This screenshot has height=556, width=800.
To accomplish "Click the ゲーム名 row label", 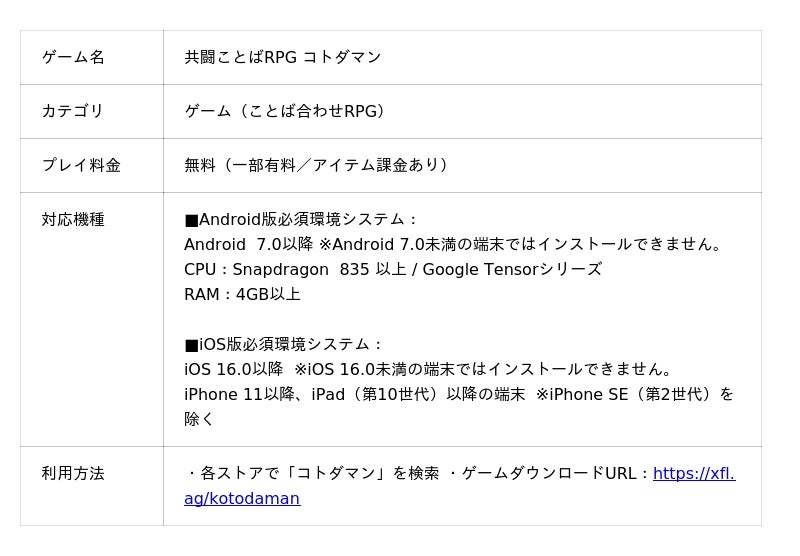I will 73,57.
